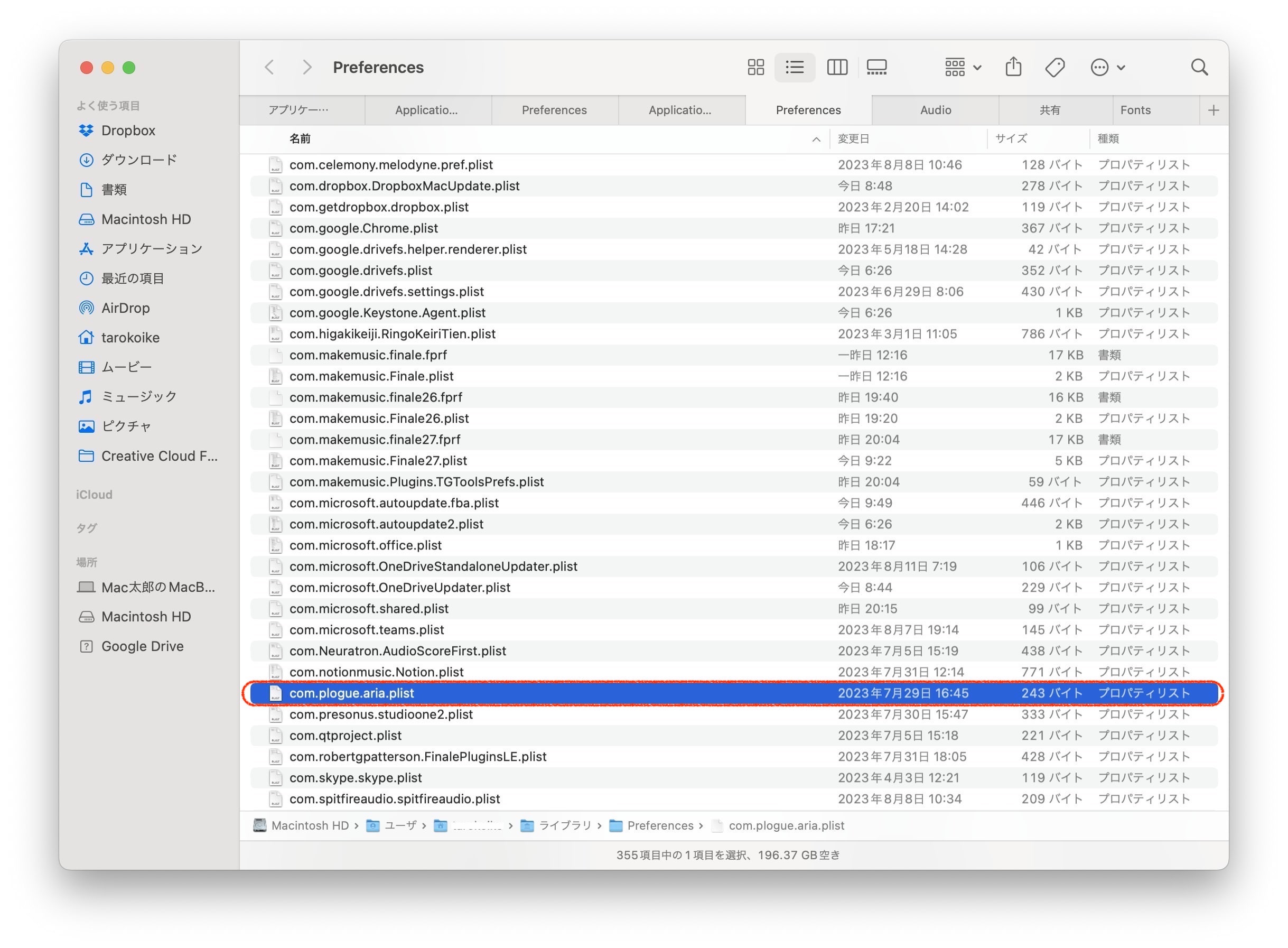
Task: Open Creative Cloud Files in sidebar
Action: point(148,456)
